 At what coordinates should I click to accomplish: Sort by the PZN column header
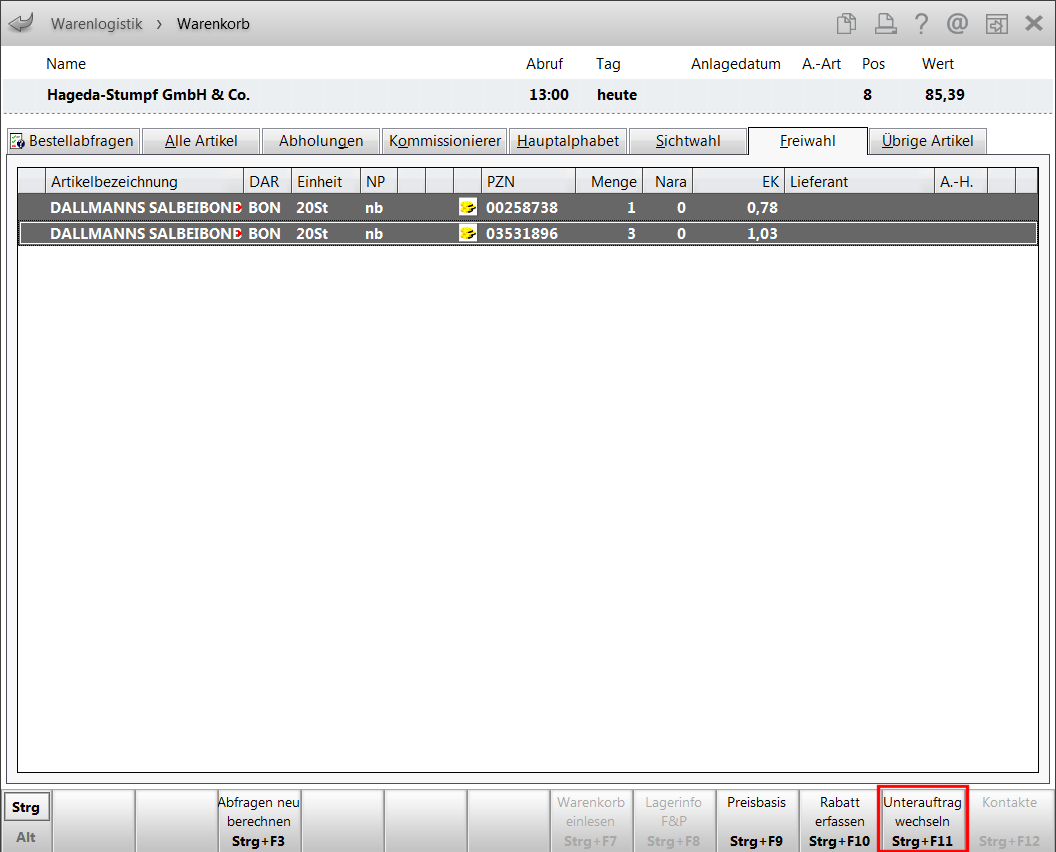pos(528,181)
